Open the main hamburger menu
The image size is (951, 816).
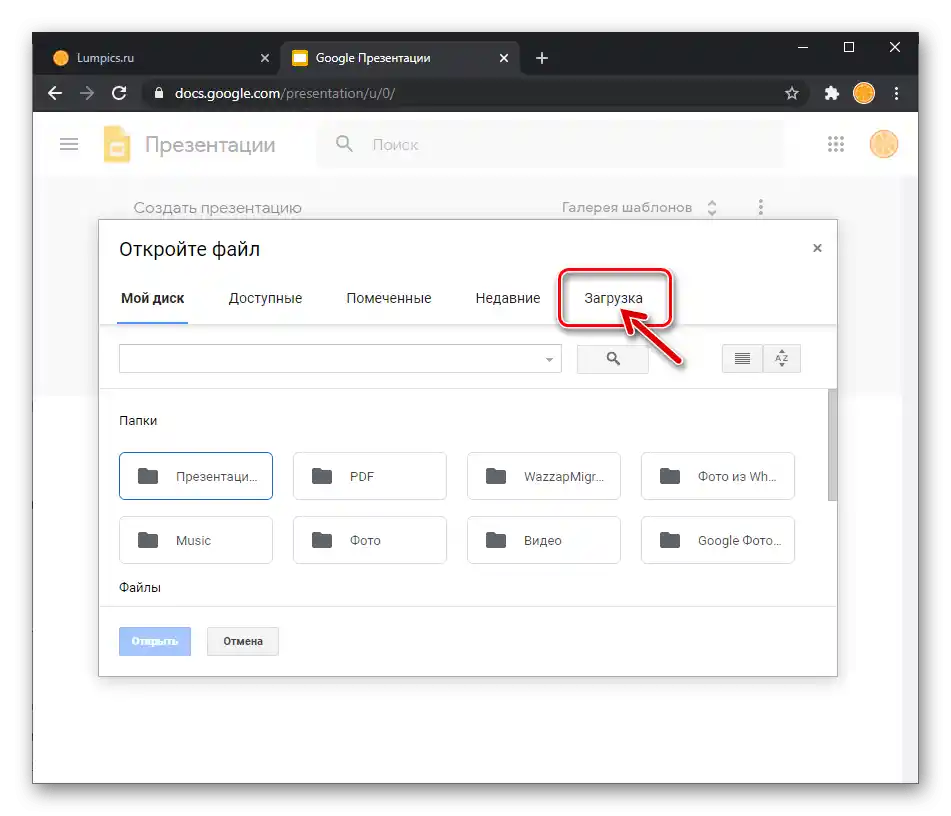(x=68, y=144)
